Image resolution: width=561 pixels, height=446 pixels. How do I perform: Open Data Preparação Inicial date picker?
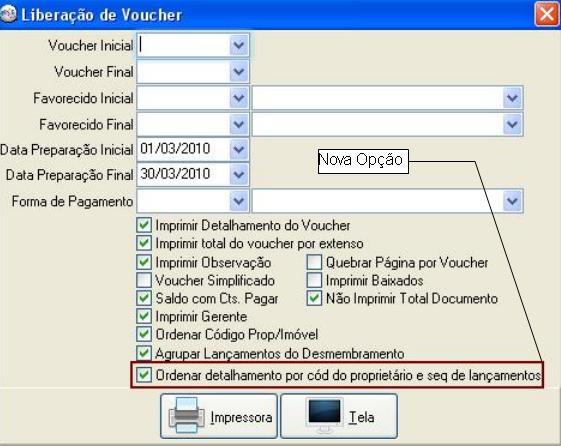pos(239,149)
